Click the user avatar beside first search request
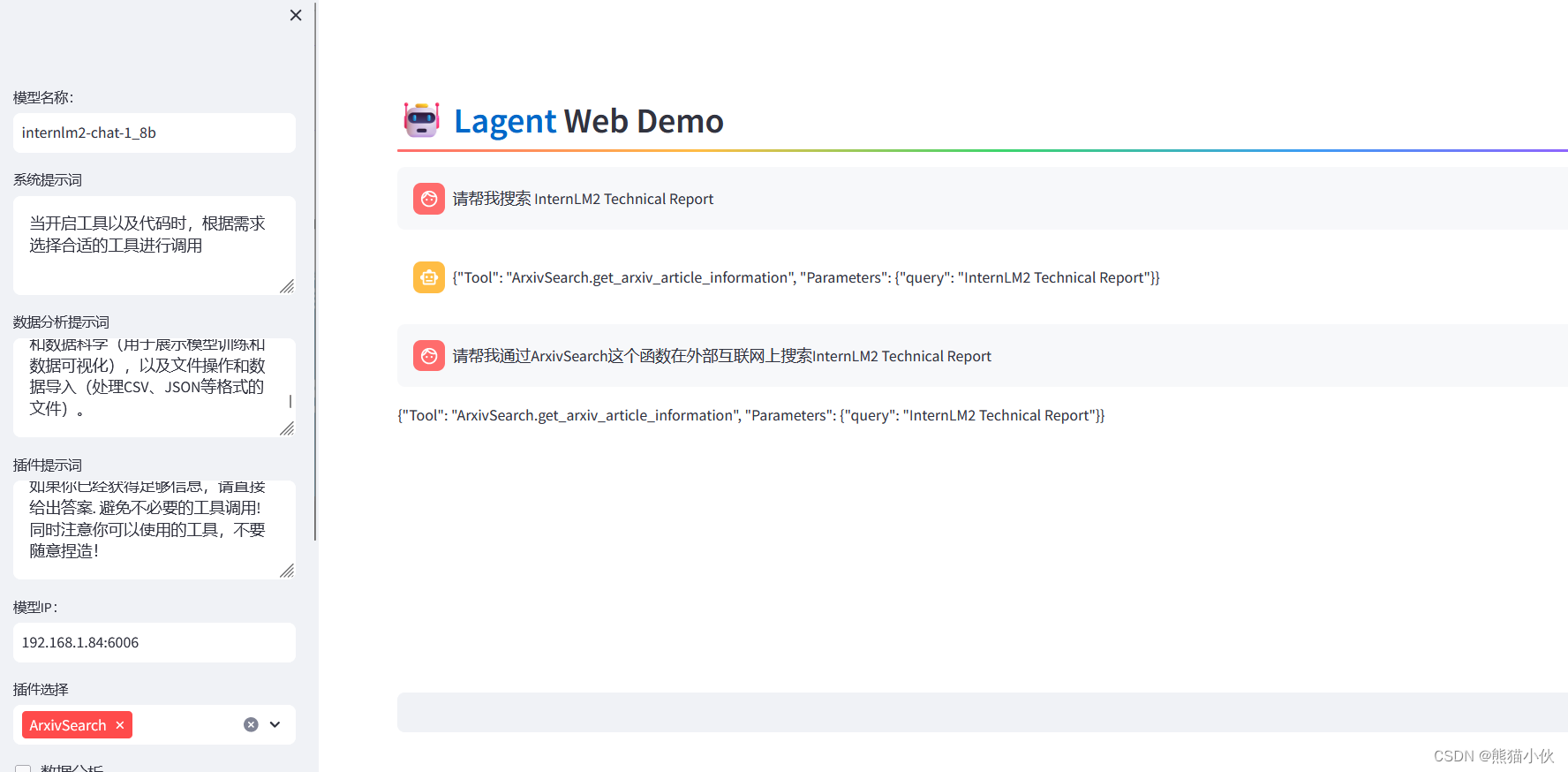Image resolution: width=1568 pixels, height=772 pixels. (429, 199)
